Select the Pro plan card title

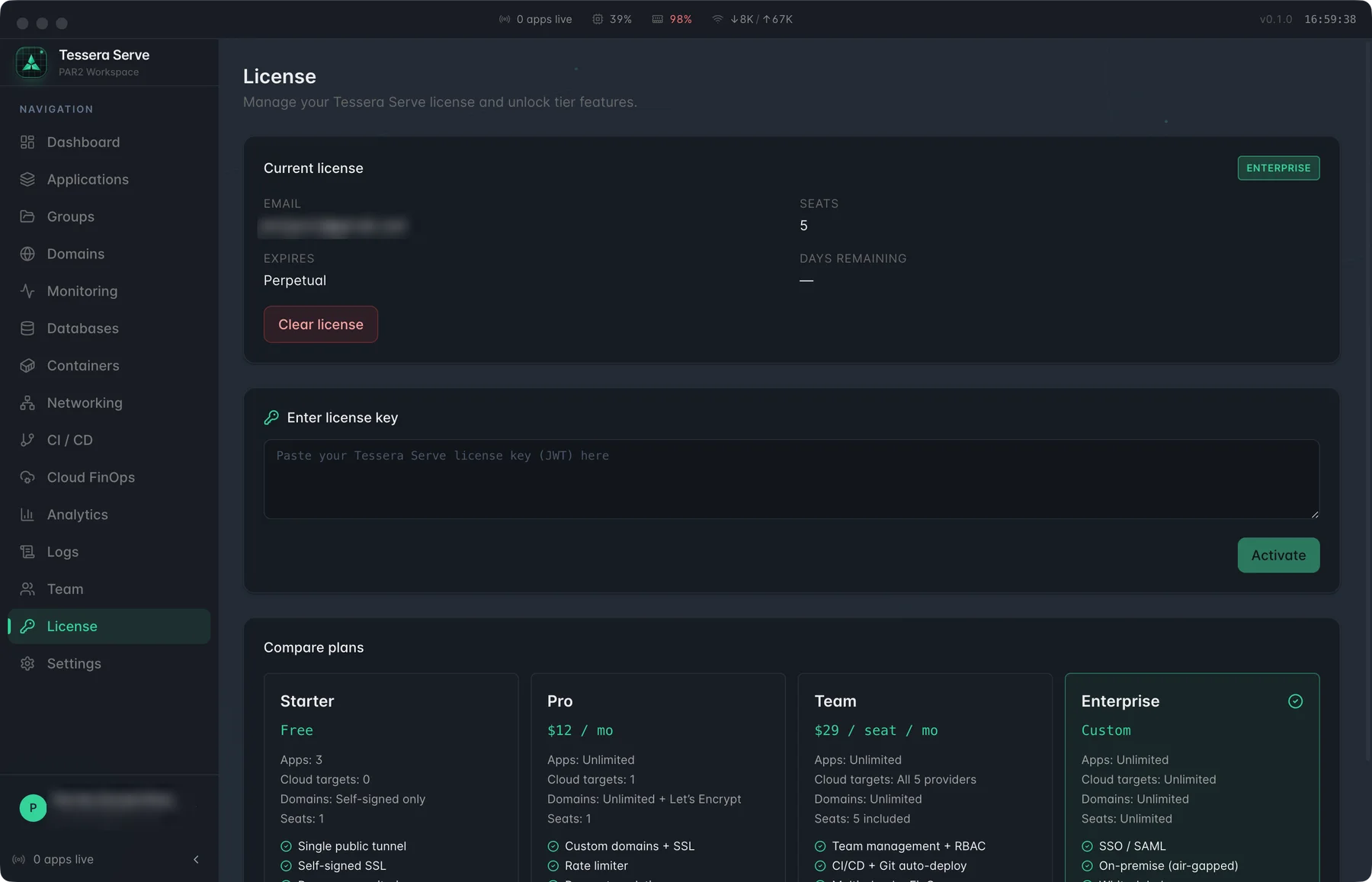coord(560,701)
